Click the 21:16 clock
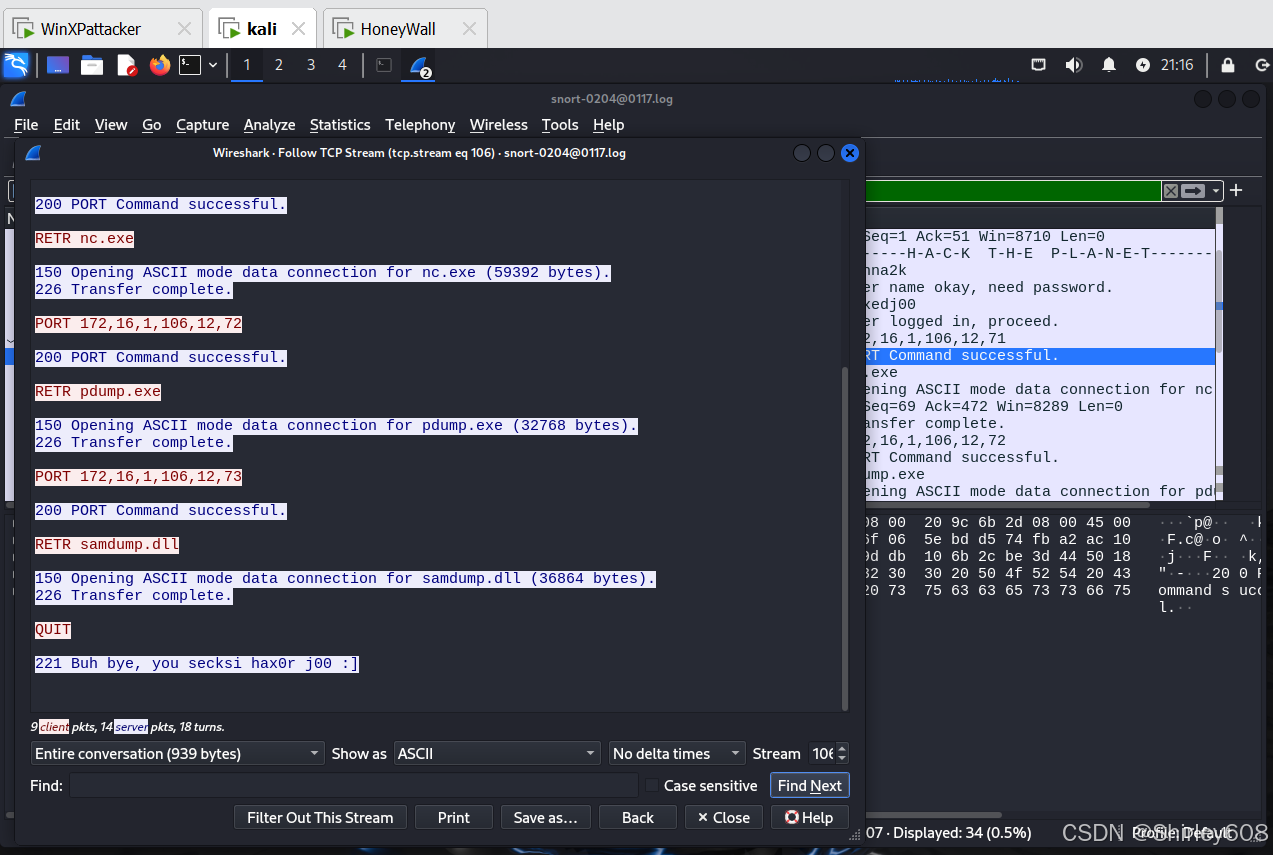Viewport: 1273px width, 855px height. [x=1177, y=65]
